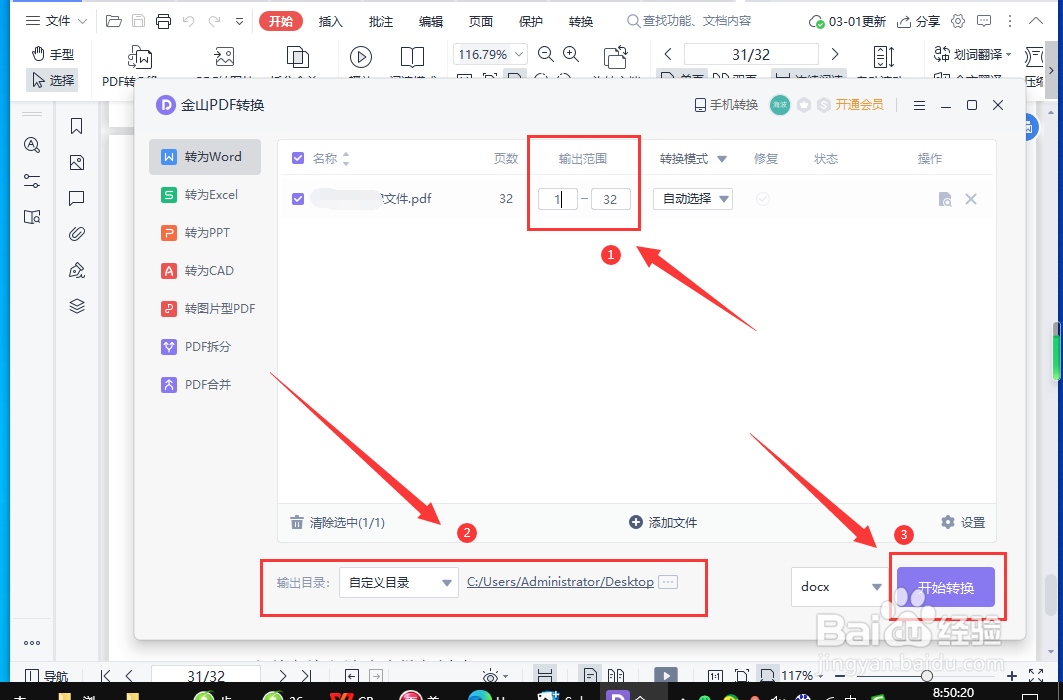Open 设置 in conversion dialog
This screenshot has width=1063, height=700.
coord(963,522)
